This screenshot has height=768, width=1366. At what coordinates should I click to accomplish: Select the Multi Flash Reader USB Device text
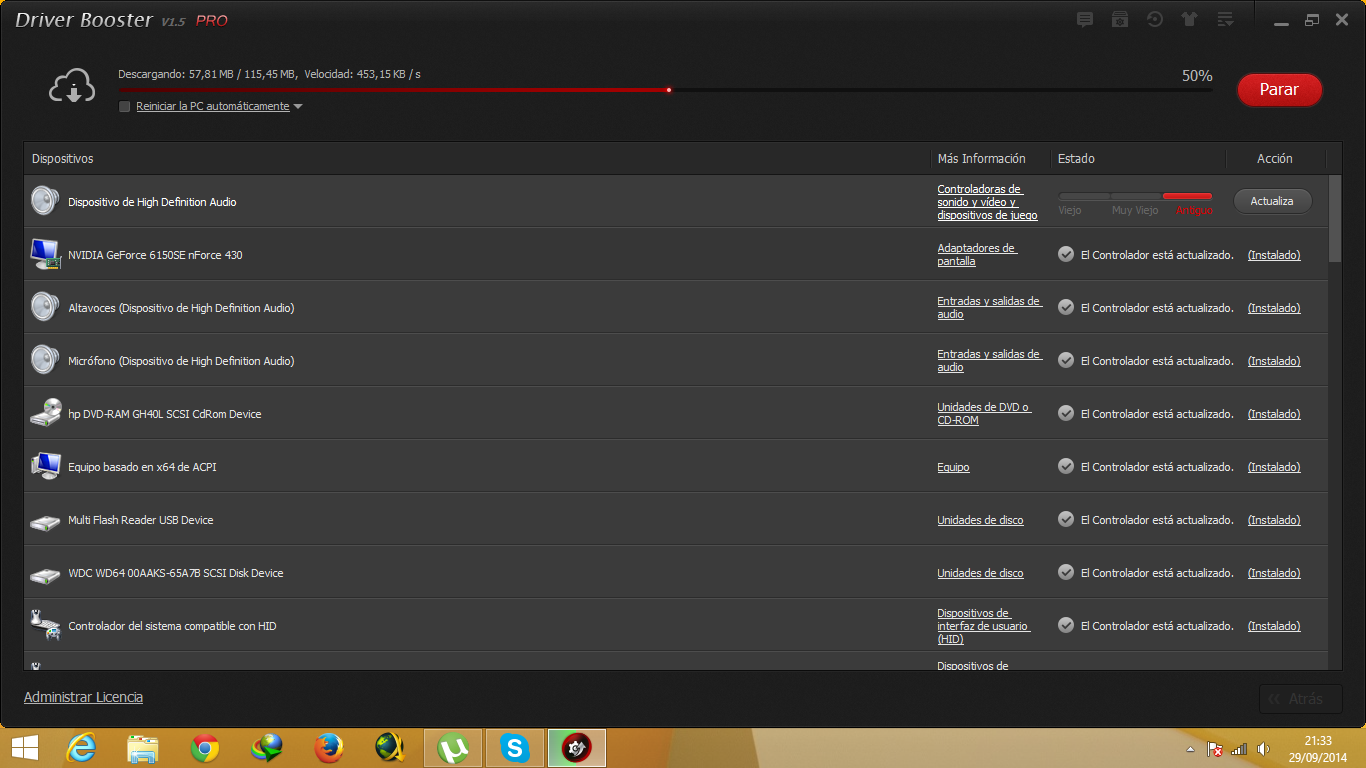pyautogui.click(x=141, y=520)
